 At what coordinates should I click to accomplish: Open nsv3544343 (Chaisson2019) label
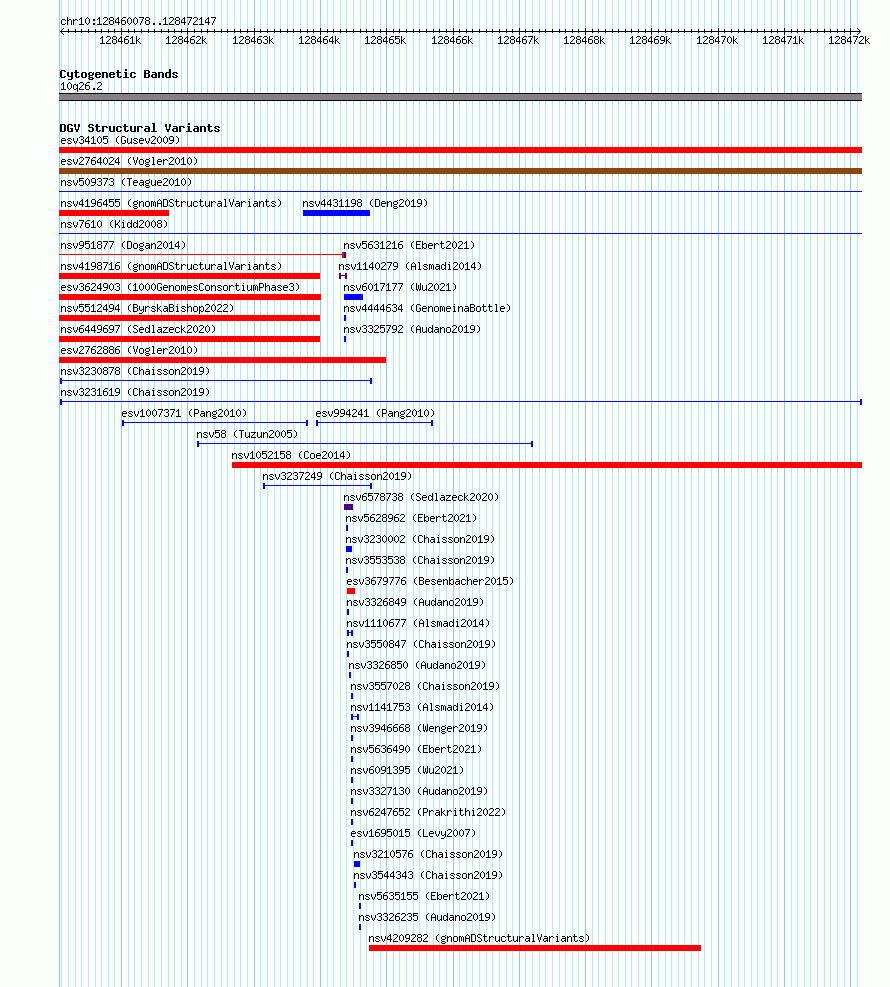click(x=428, y=876)
